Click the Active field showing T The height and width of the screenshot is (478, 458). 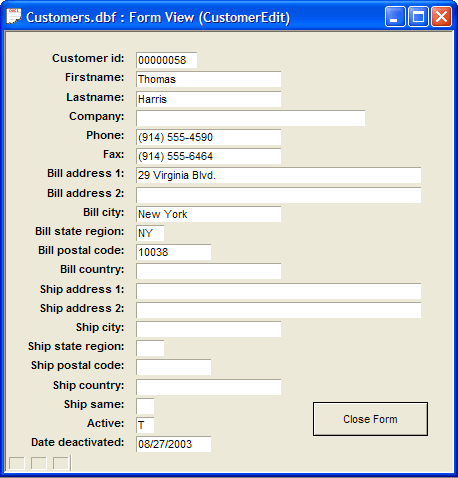click(x=145, y=425)
